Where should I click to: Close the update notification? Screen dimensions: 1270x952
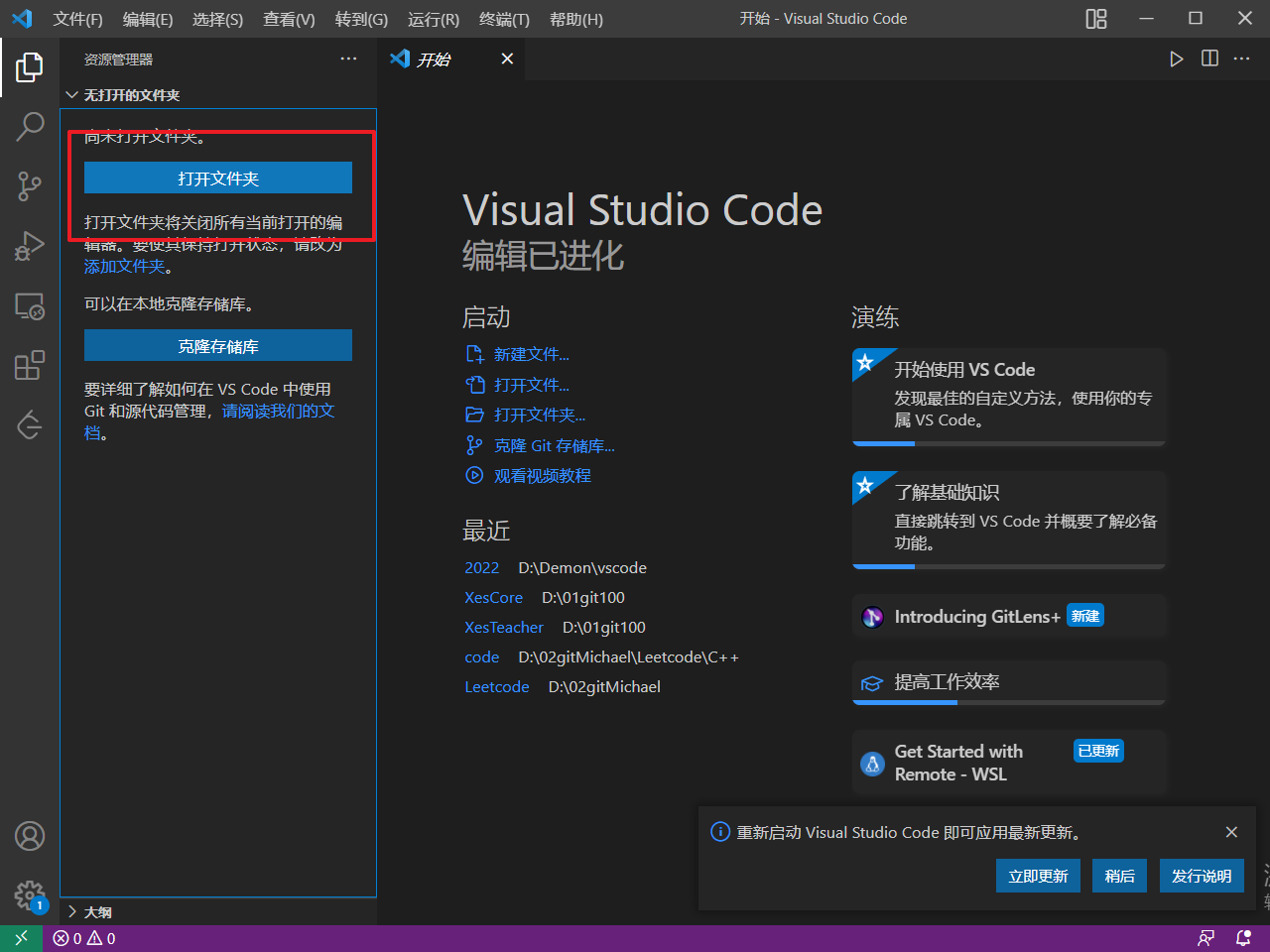[1231, 832]
